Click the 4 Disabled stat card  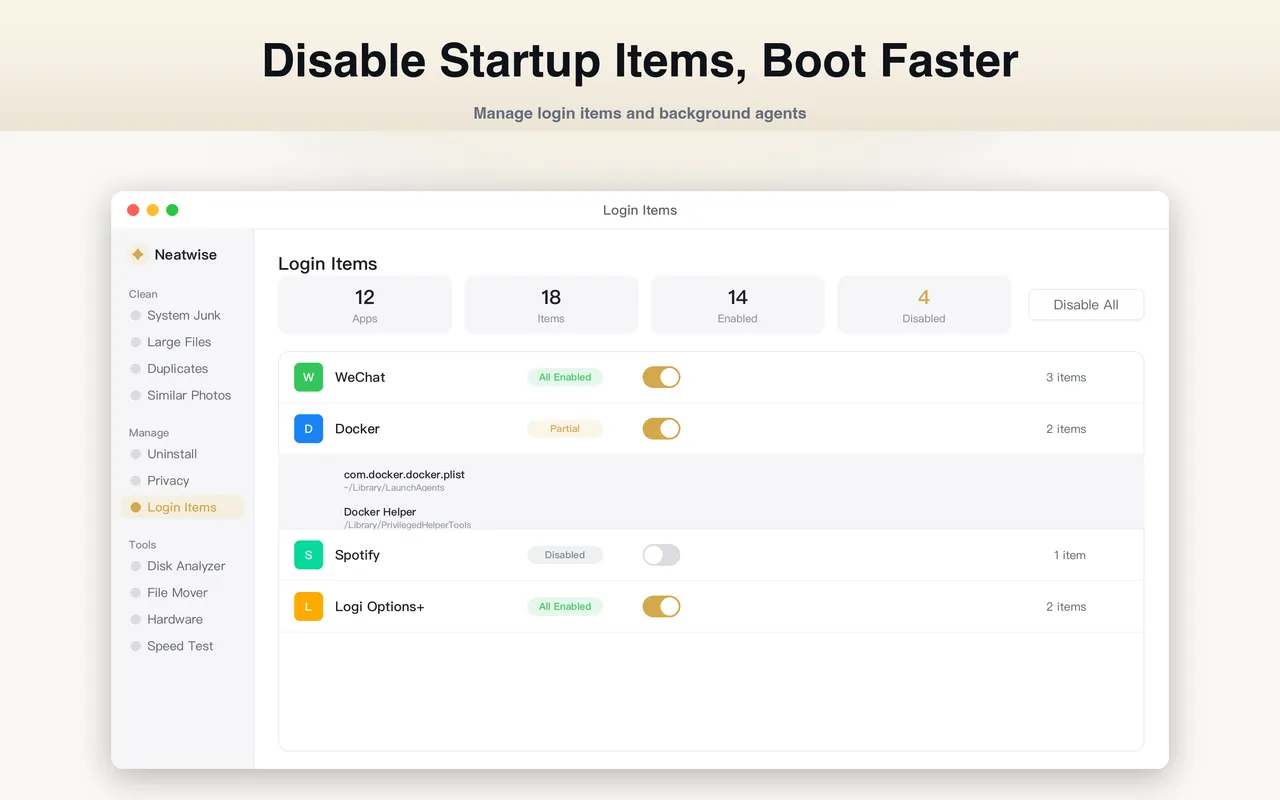(x=924, y=305)
